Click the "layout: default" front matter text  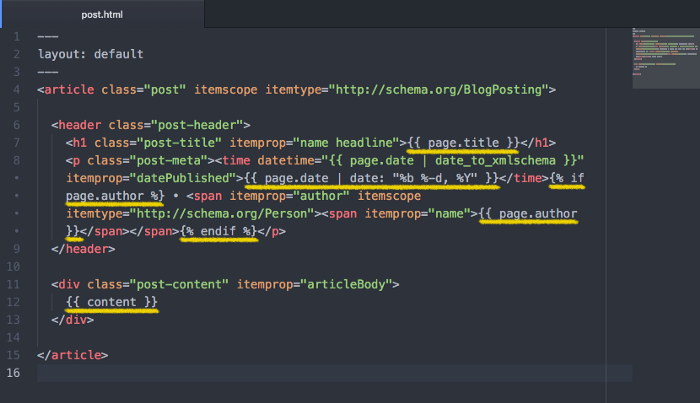tap(90, 54)
